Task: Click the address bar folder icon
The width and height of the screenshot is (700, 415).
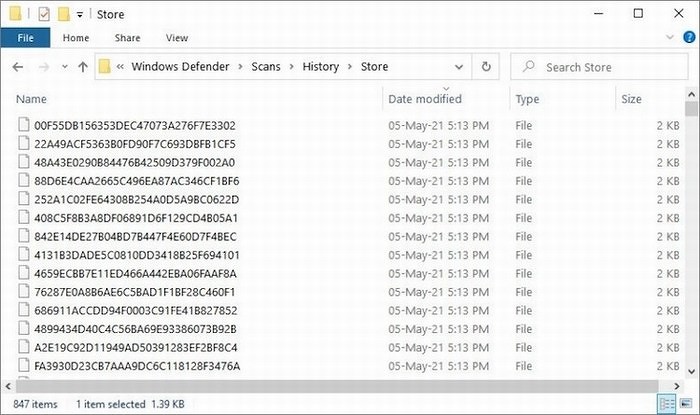Action: pyautogui.click(x=104, y=66)
